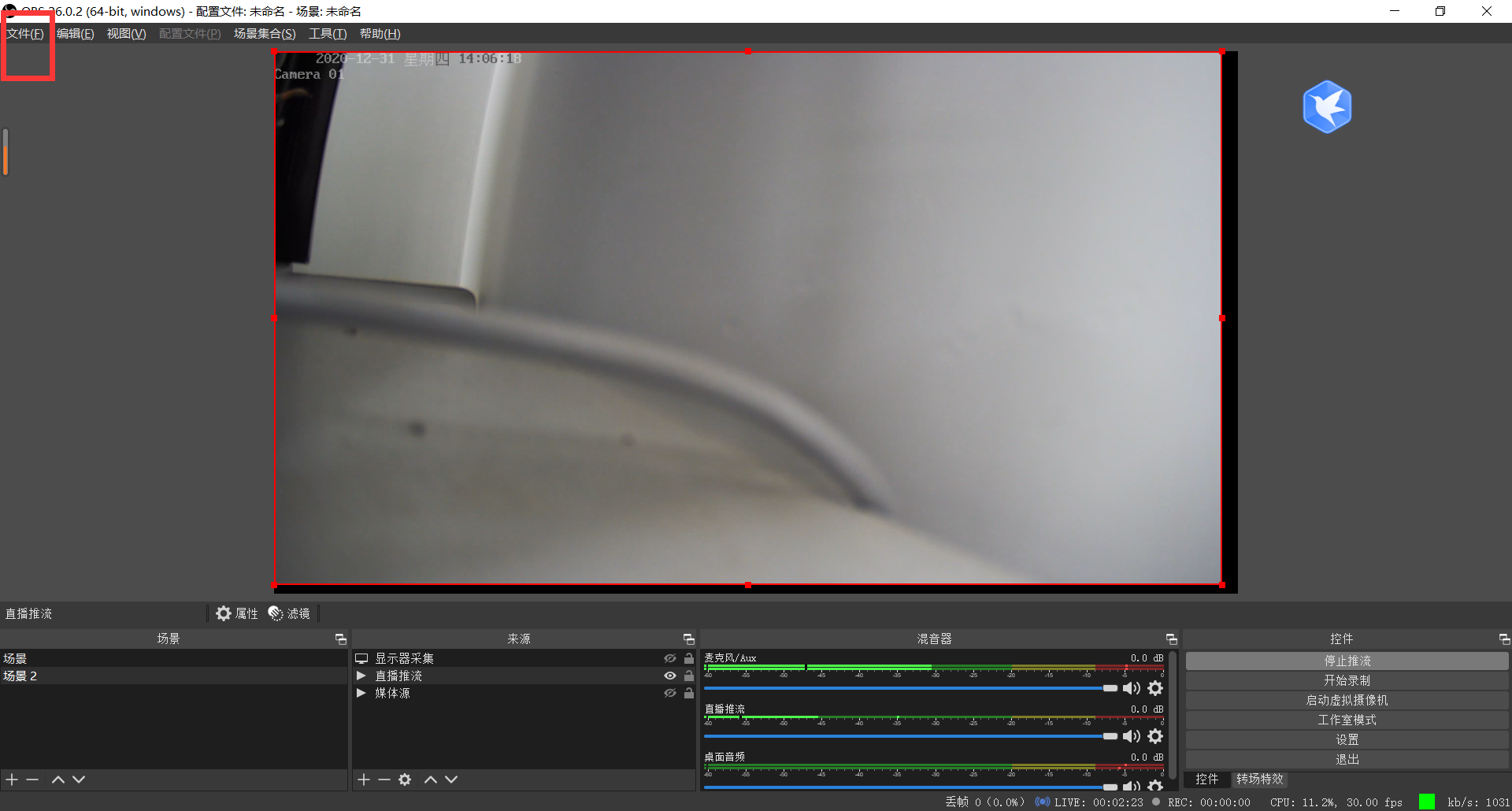This screenshot has width=1512, height=811.
Task: Click the 启动虚拟摄像机 button
Action: coord(1347,700)
